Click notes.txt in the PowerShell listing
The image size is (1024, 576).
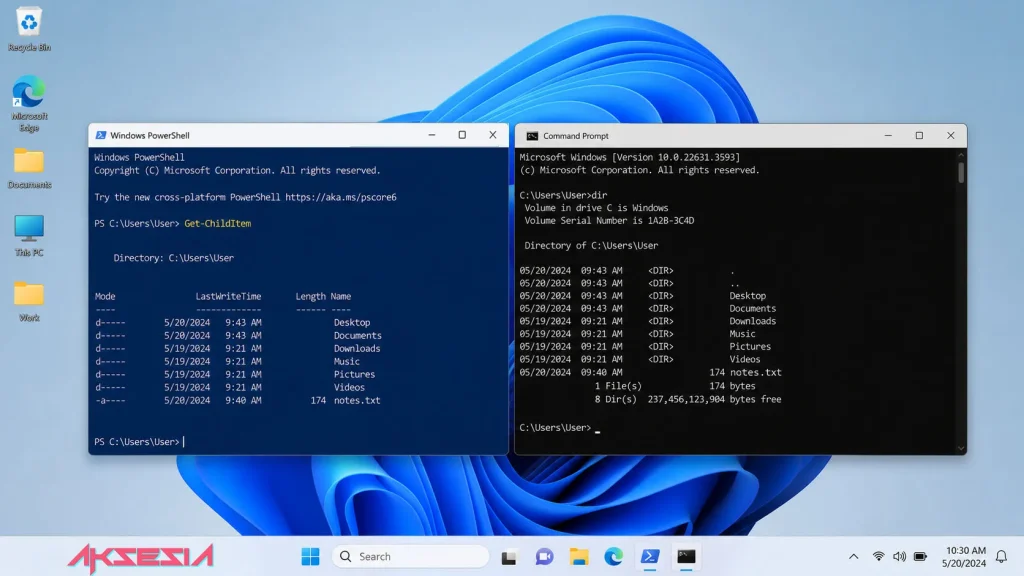tap(357, 400)
